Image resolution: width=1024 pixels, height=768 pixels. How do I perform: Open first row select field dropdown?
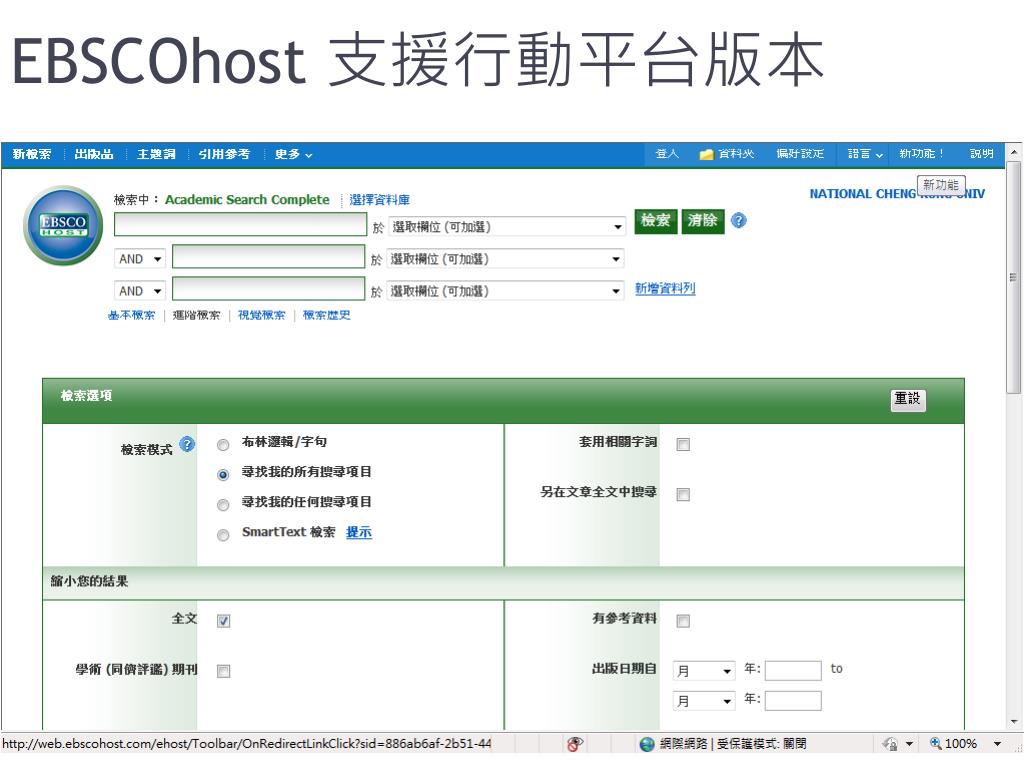(x=507, y=227)
